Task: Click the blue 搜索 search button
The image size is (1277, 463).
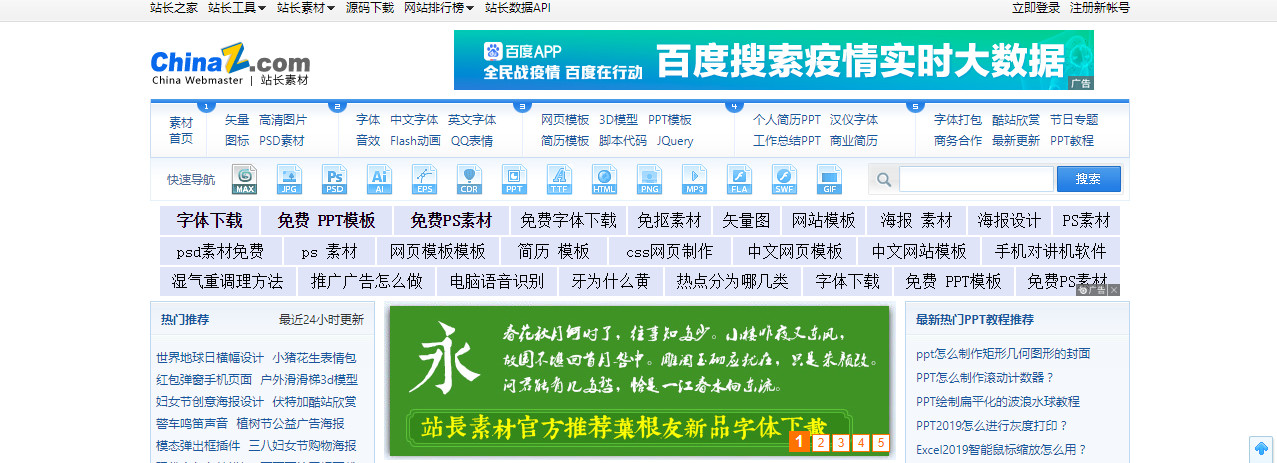Action: pyautogui.click(x=1089, y=179)
